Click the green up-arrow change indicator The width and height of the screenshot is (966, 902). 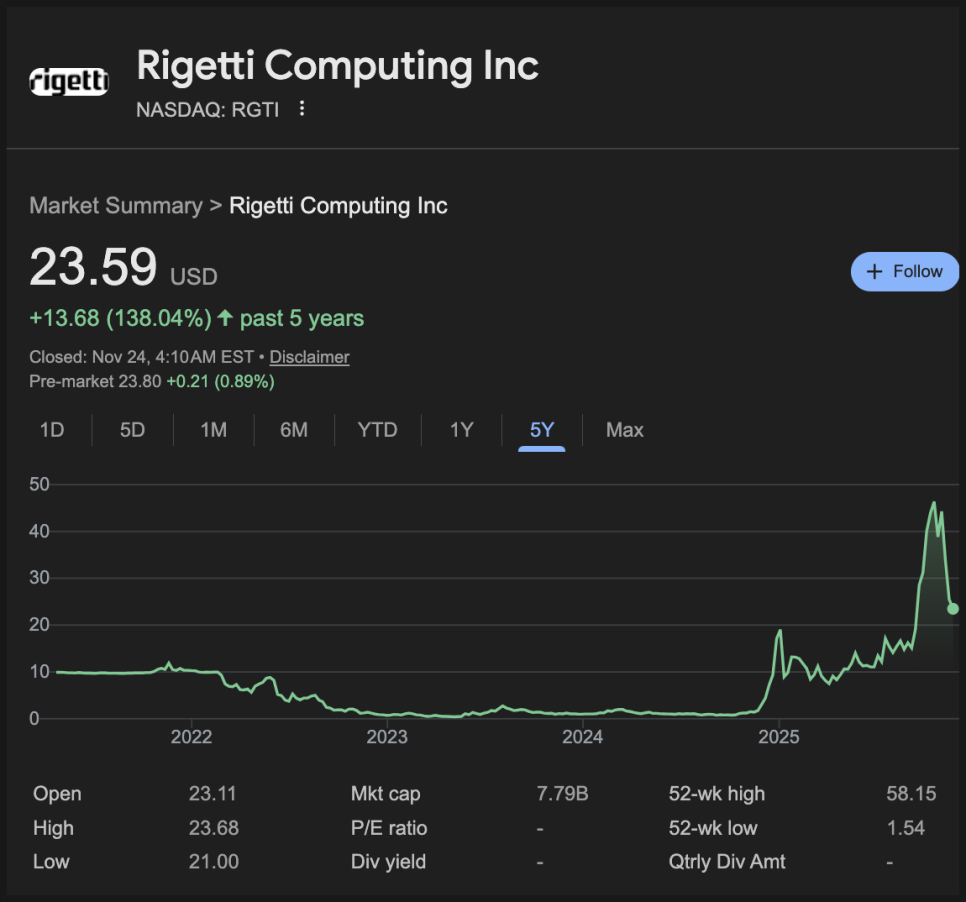pyautogui.click(x=225, y=318)
